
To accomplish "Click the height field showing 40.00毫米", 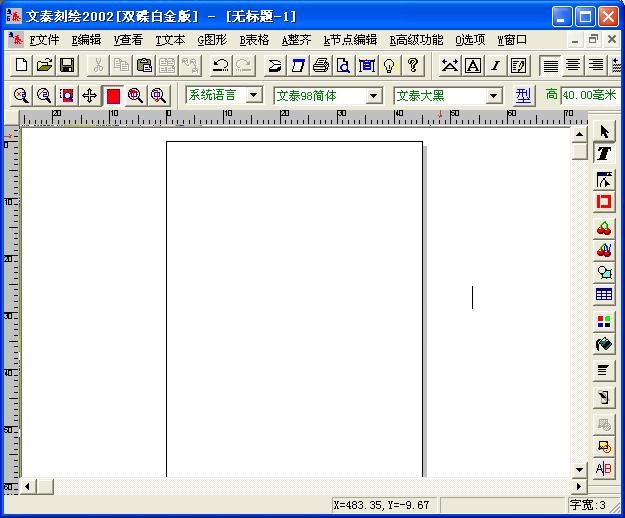I will tap(591, 96).
